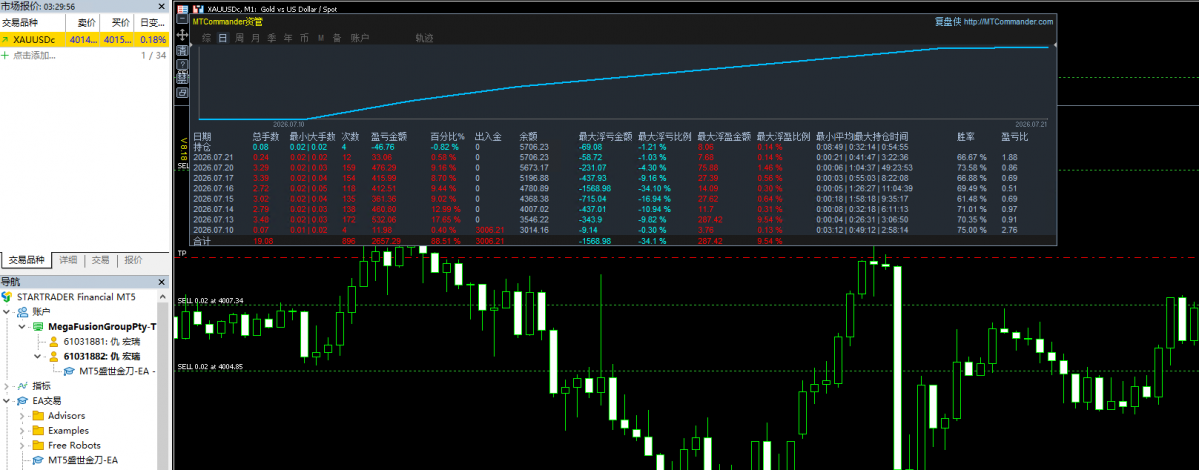This screenshot has width=1199, height=470.
Task: Select the 周 weekly period tab
Action: [239, 37]
